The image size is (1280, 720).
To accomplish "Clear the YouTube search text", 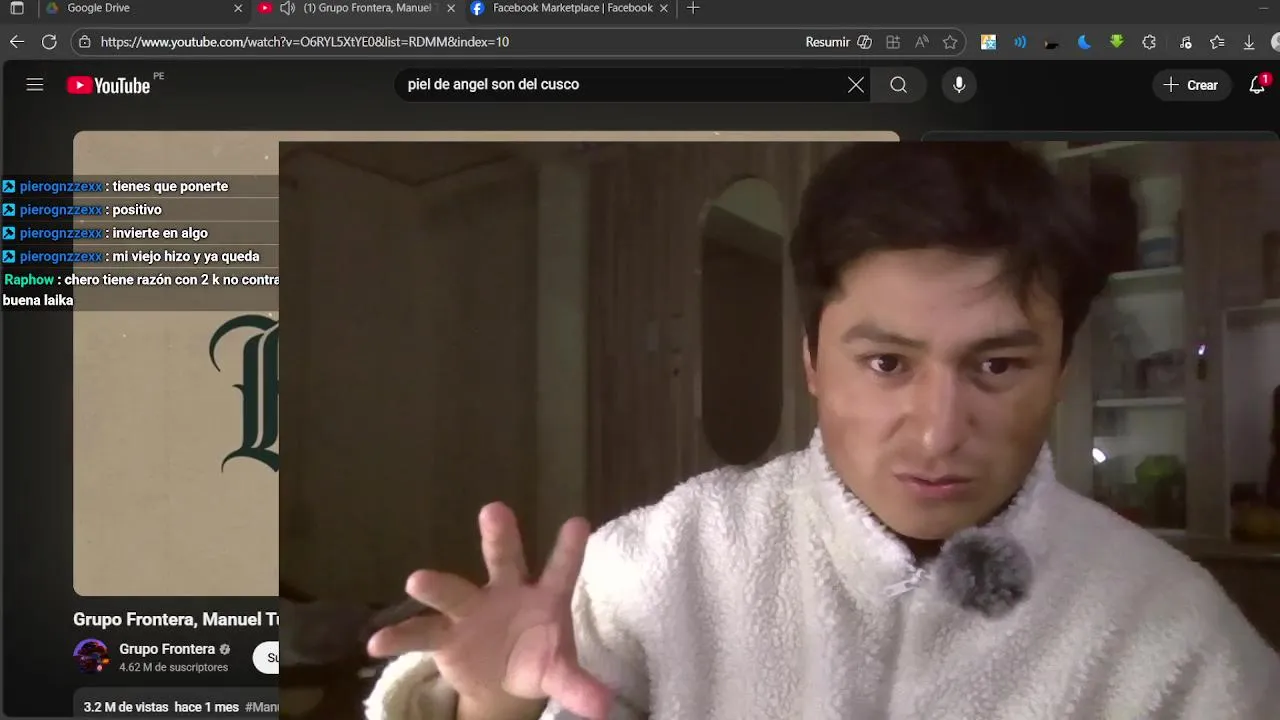I will coord(856,85).
